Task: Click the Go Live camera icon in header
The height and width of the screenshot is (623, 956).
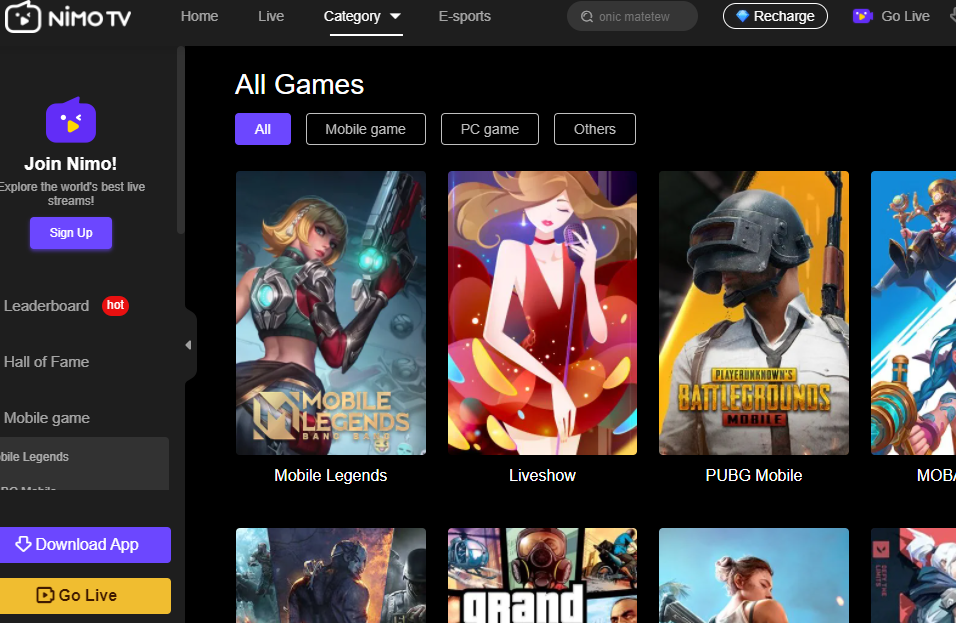Action: click(x=862, y=16)
